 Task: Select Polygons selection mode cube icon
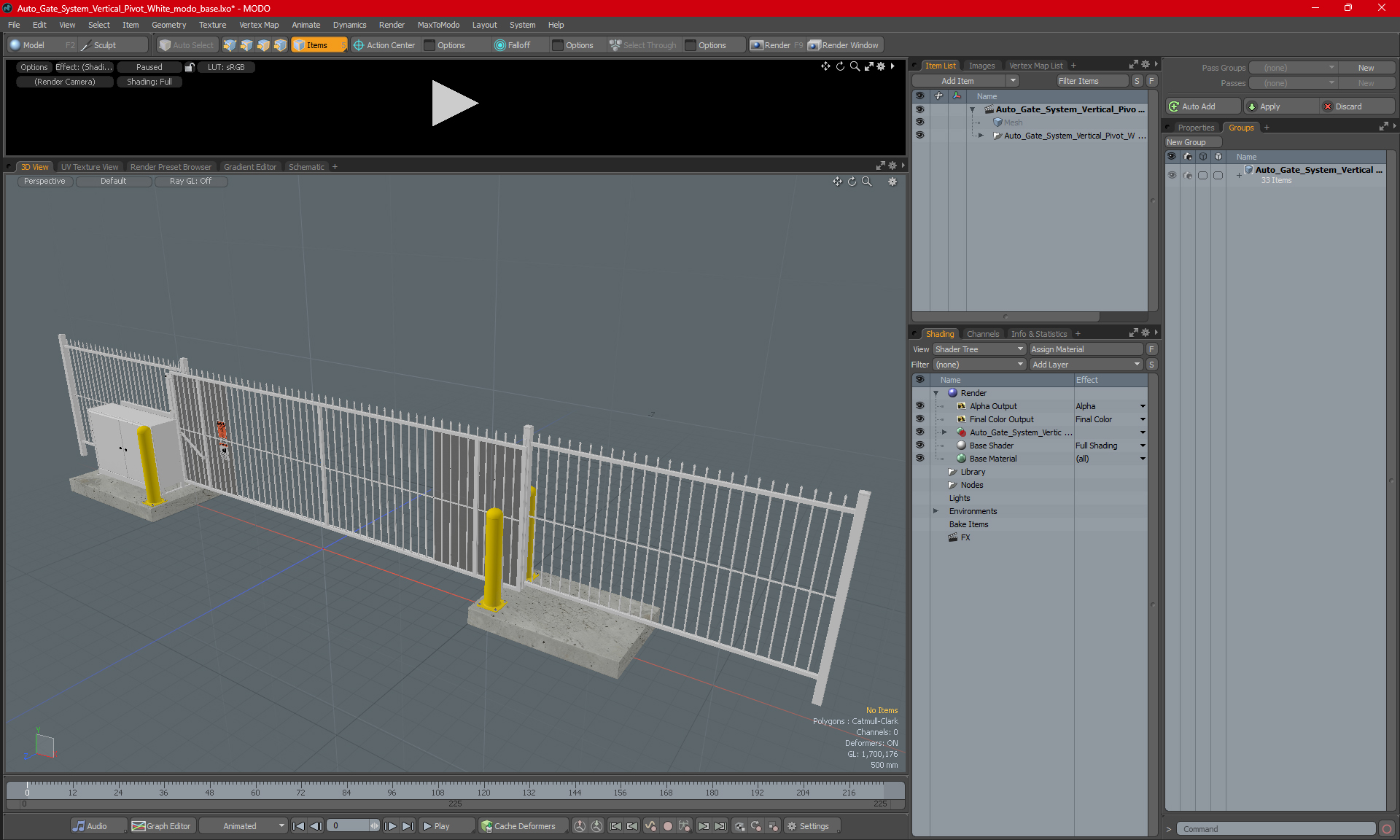(x=263, y=45)
